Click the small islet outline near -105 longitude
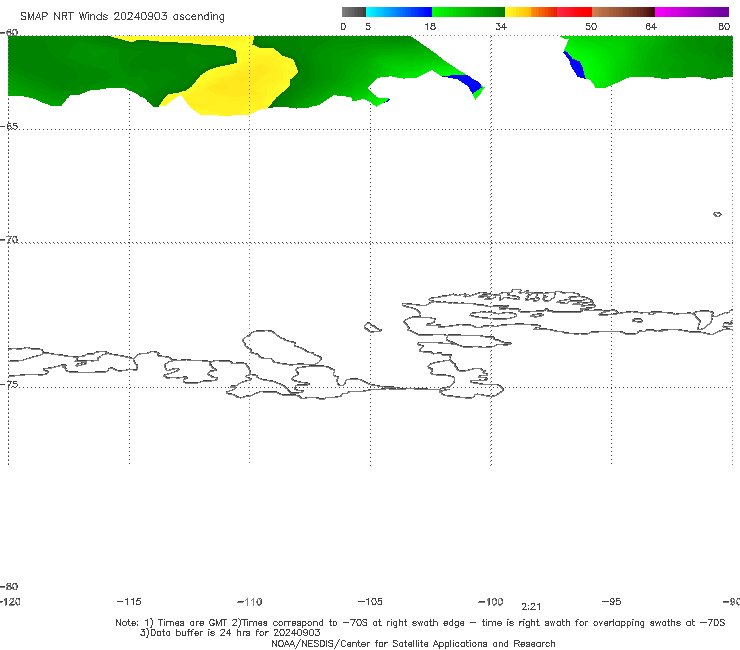740x650 pixels. (x=372, y=327)
